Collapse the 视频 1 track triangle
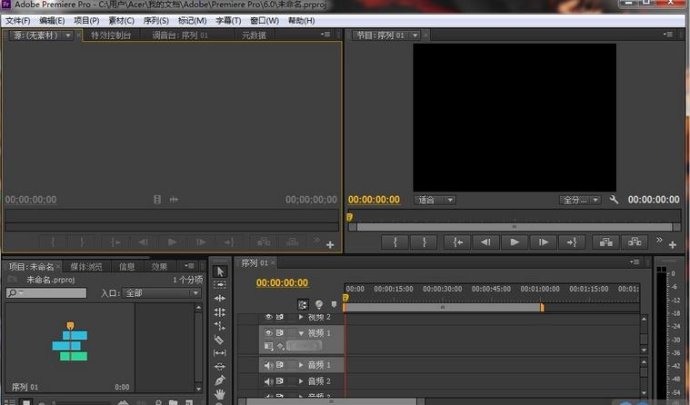This screenshot has width=690, height=405. tap(301, 332)
